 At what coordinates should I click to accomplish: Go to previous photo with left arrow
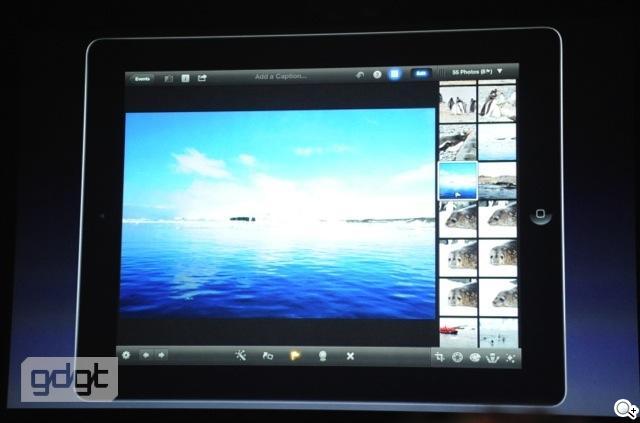(146, 355)
